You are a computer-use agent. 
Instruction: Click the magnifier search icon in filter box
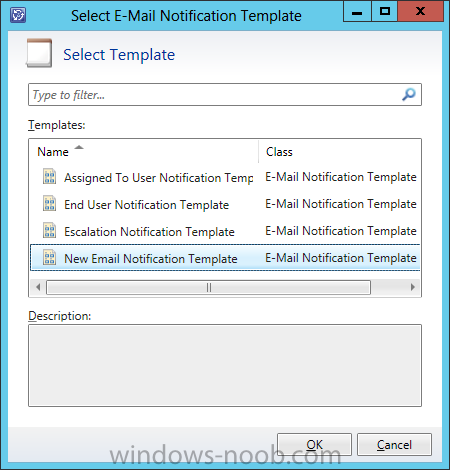pyautogui.click(x=409, y=95)
